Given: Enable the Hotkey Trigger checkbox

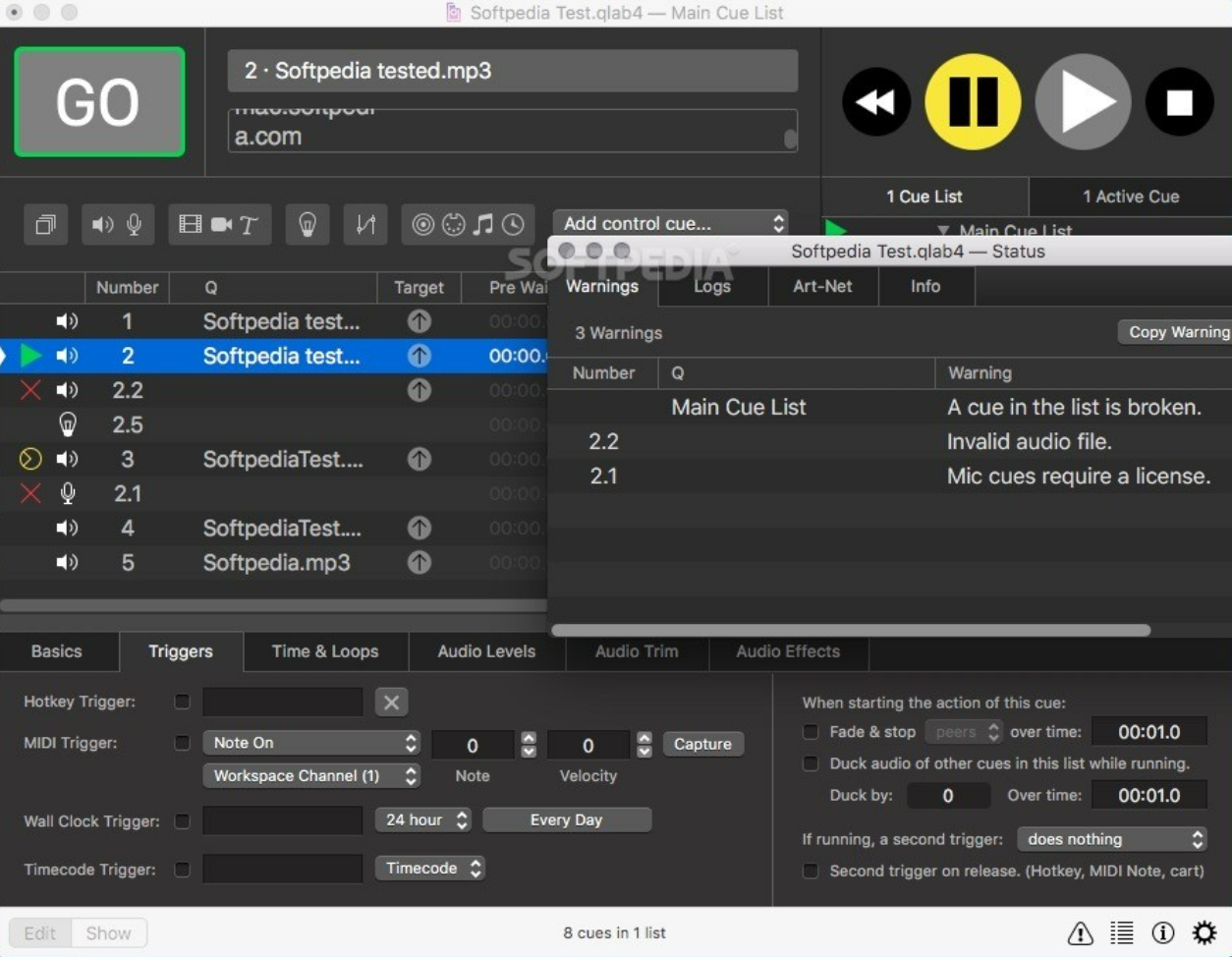Looking at the screenshot, I should (x=182, y=702).
